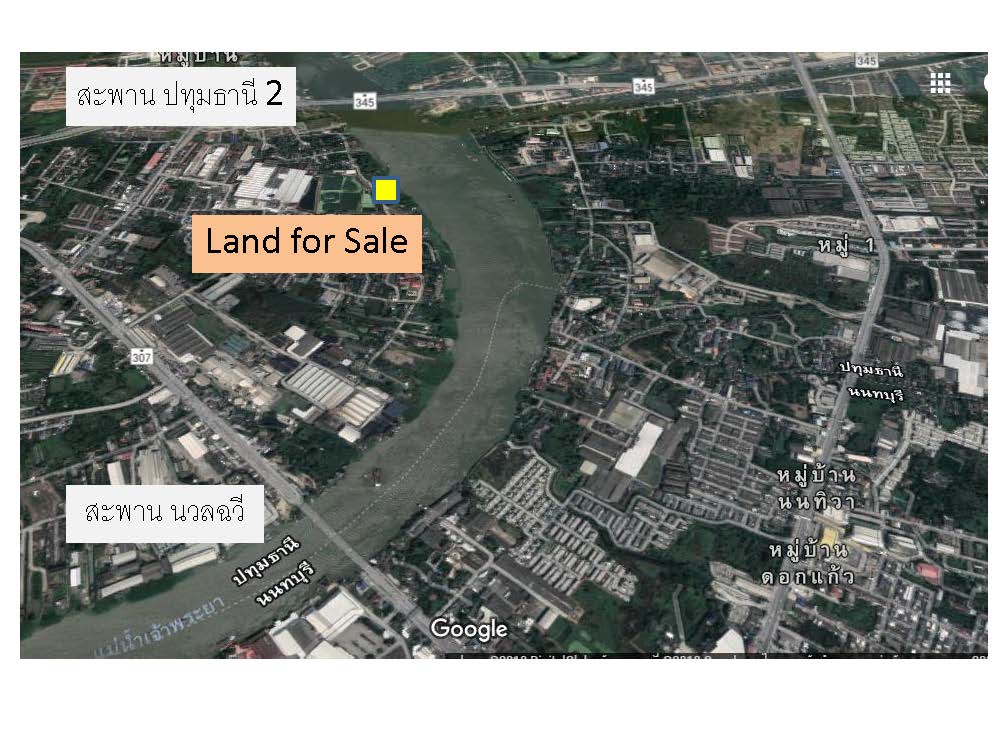Click the route 307 highway shield
Screen dimensions: 1000x750
coord(142,356)
